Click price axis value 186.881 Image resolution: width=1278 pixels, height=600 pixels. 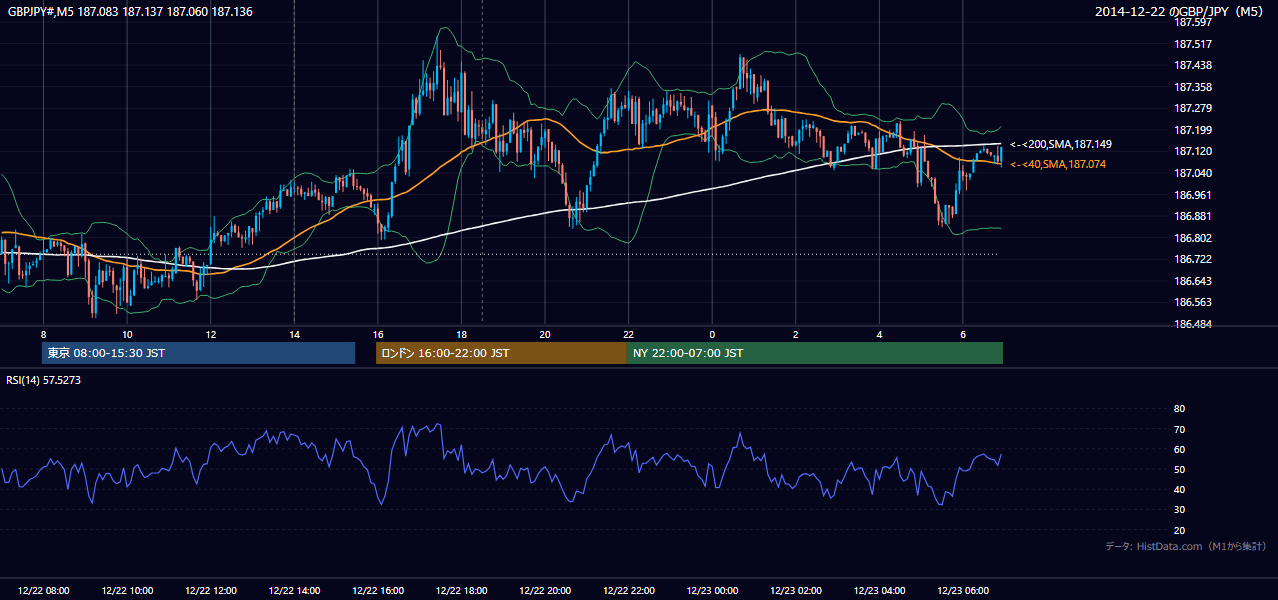click(1194, 216)
